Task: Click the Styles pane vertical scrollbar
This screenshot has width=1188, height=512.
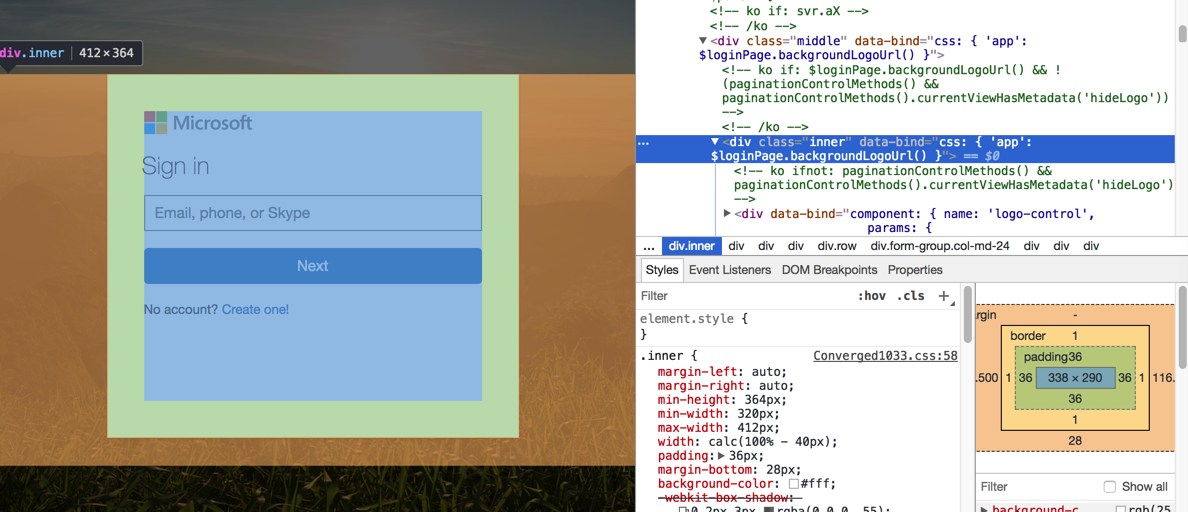Action: click(968, 314)
